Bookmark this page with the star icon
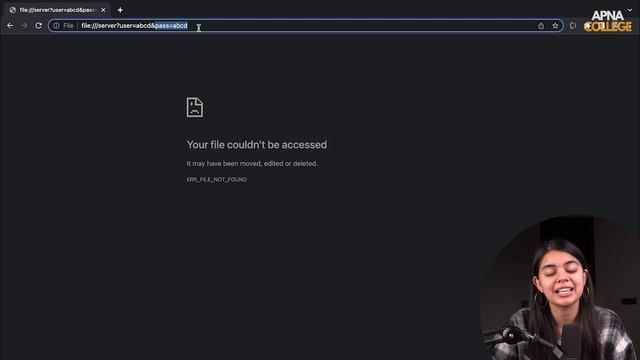 tap(555, 26)
